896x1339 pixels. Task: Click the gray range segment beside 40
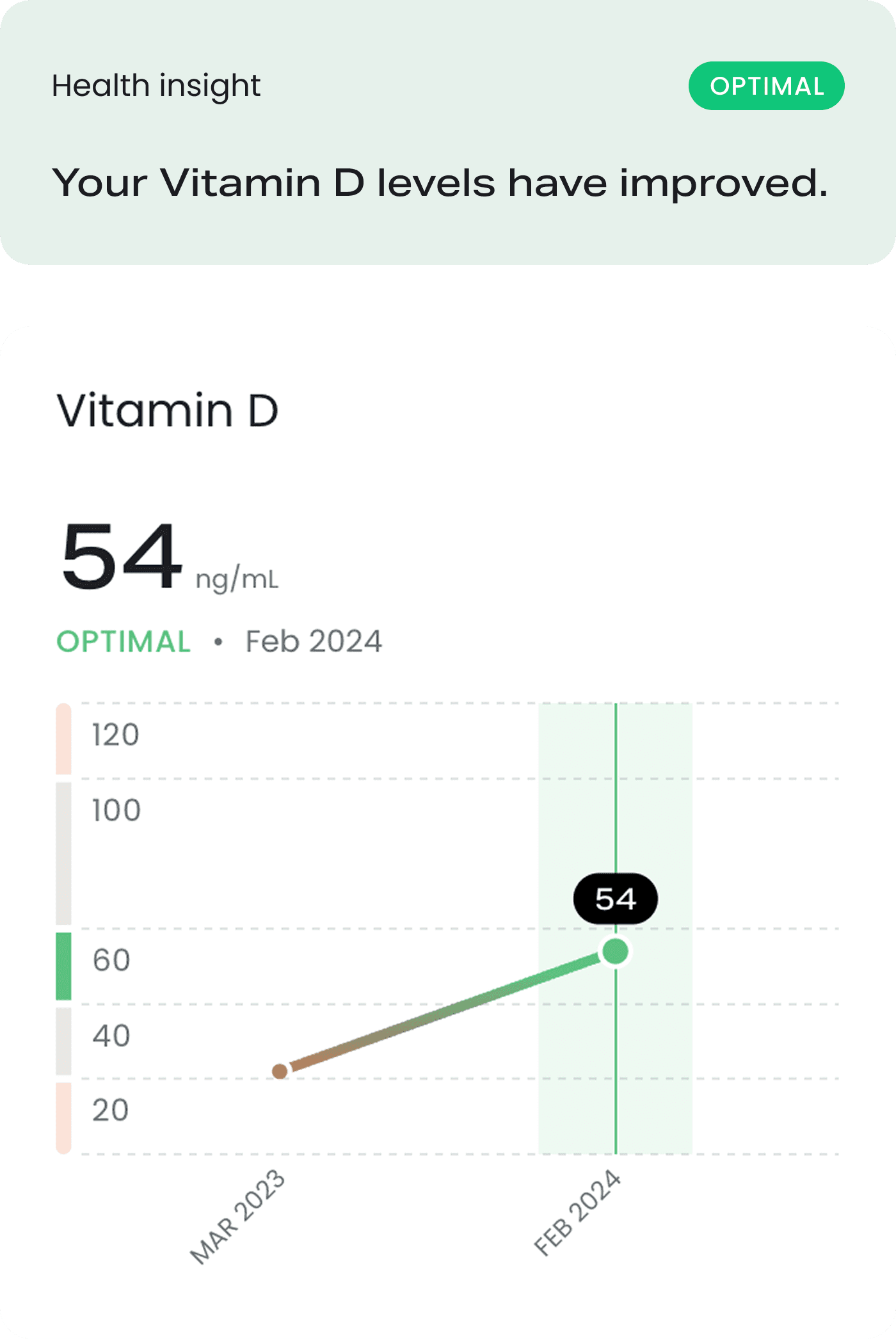tap(63, 1041)
